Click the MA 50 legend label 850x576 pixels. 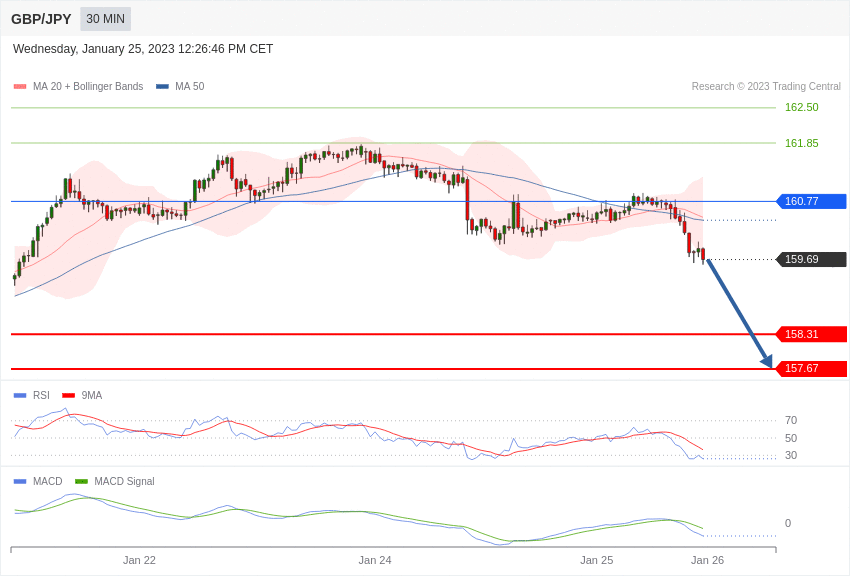coord(190,86)
